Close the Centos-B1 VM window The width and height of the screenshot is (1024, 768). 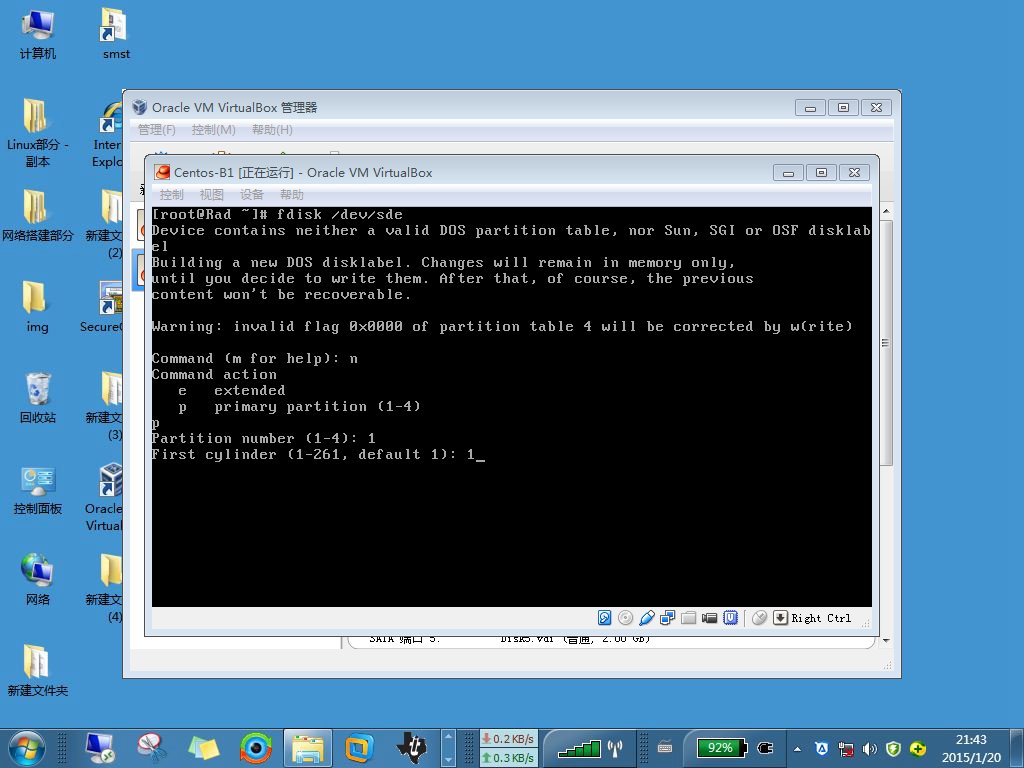854,172
